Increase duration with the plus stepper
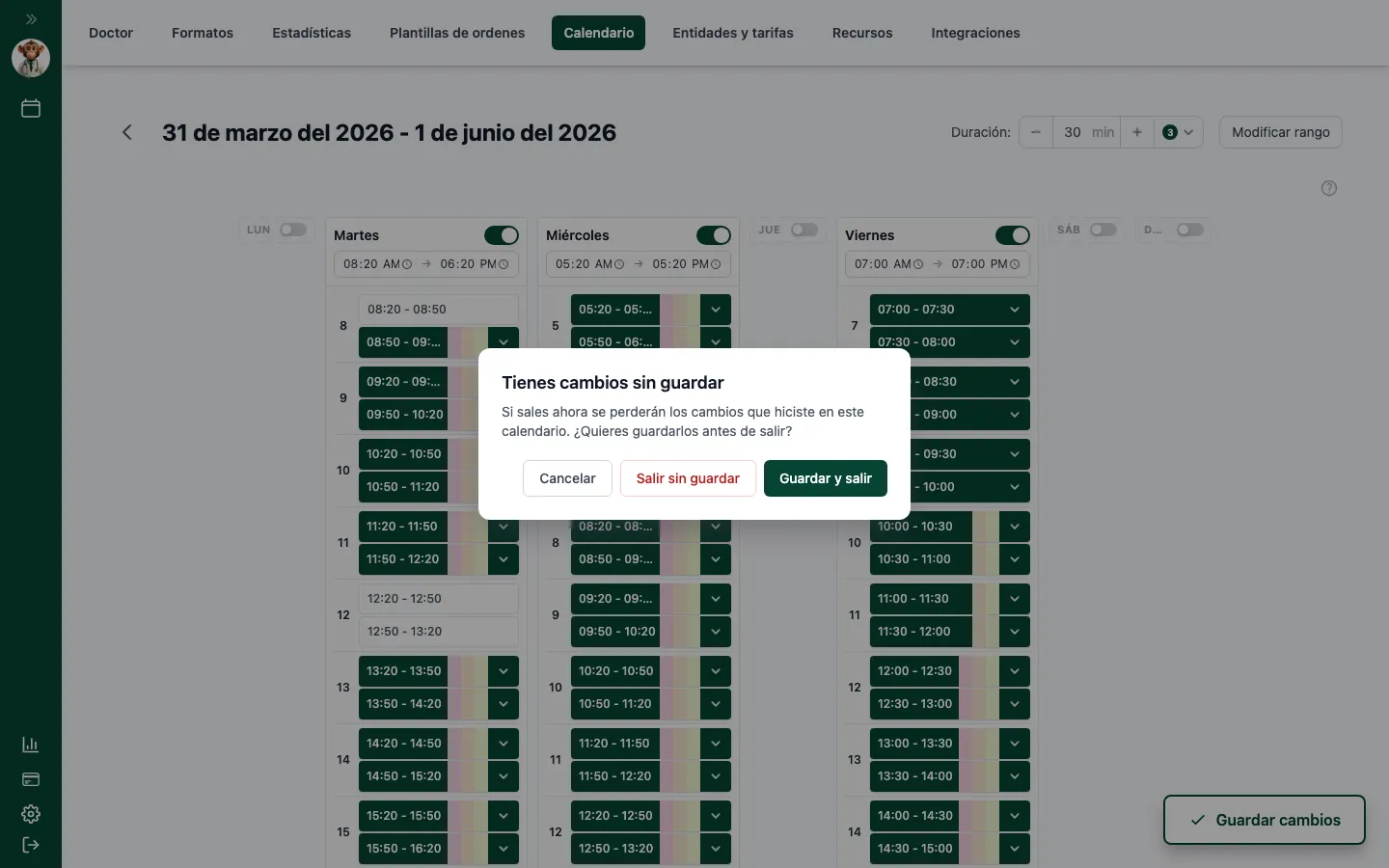Viewport: 1389px width, 868px height. point(1137,132)
